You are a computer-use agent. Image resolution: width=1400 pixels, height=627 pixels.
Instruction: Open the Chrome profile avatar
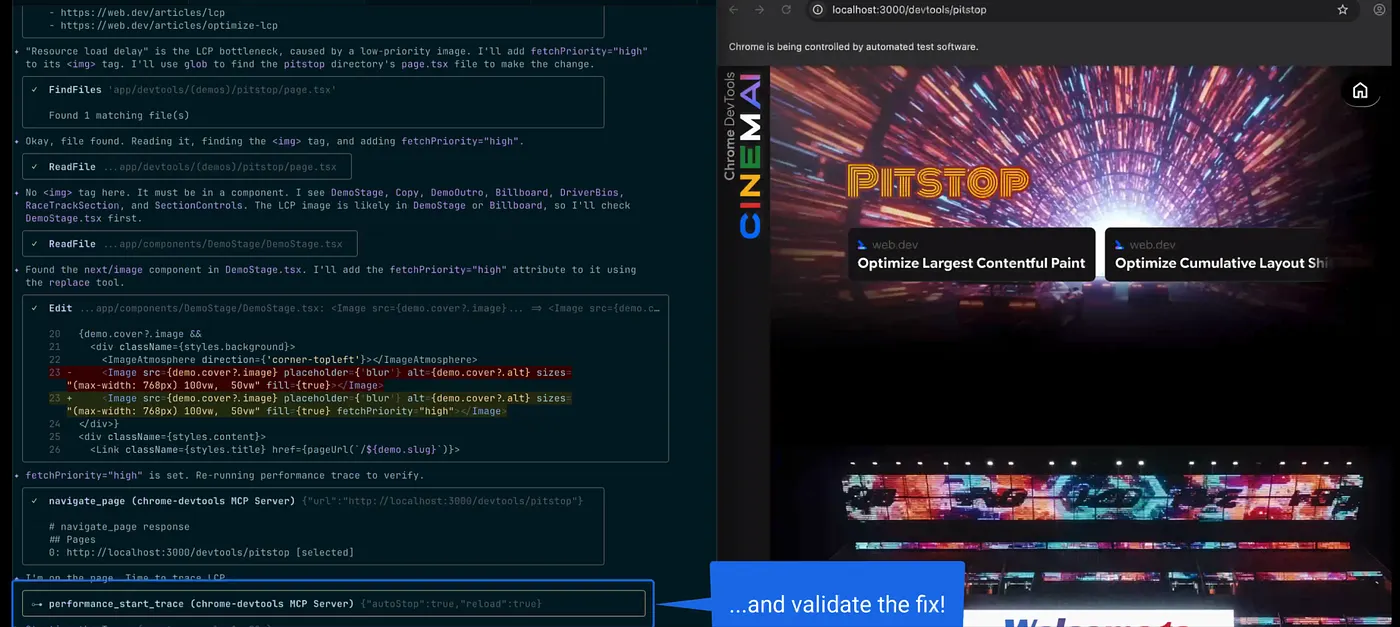1380,9
